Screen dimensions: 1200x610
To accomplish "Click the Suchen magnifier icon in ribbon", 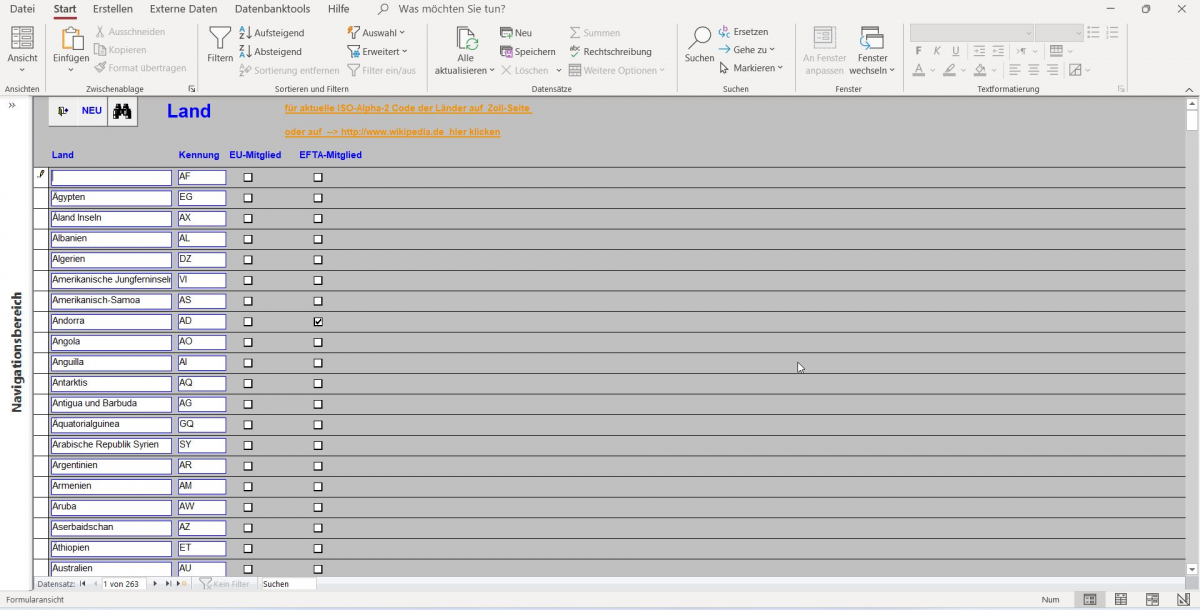I will [x=699, y=40].
